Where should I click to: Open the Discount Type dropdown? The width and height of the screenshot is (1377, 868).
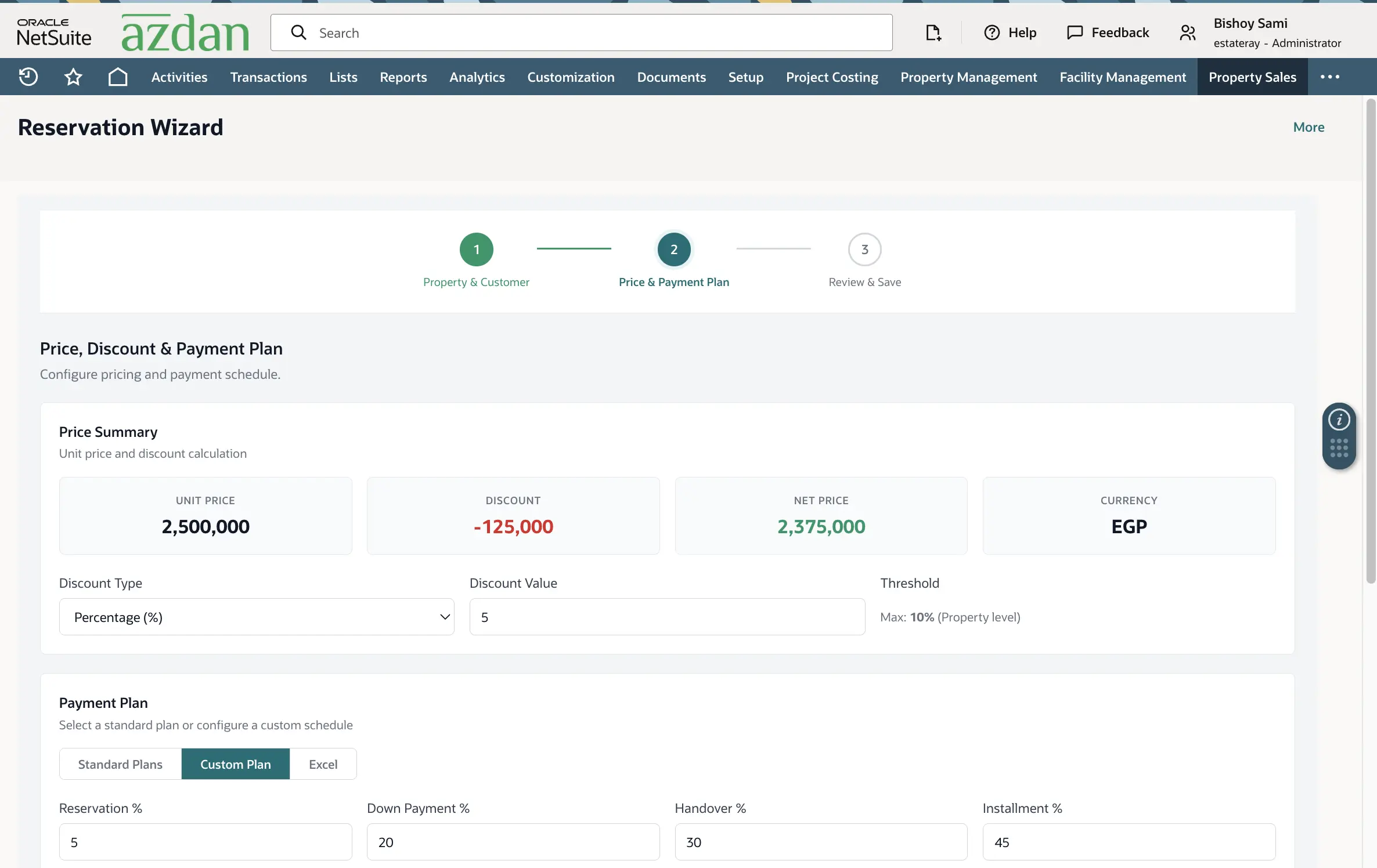pyautogui.click(x=257, y=617)
